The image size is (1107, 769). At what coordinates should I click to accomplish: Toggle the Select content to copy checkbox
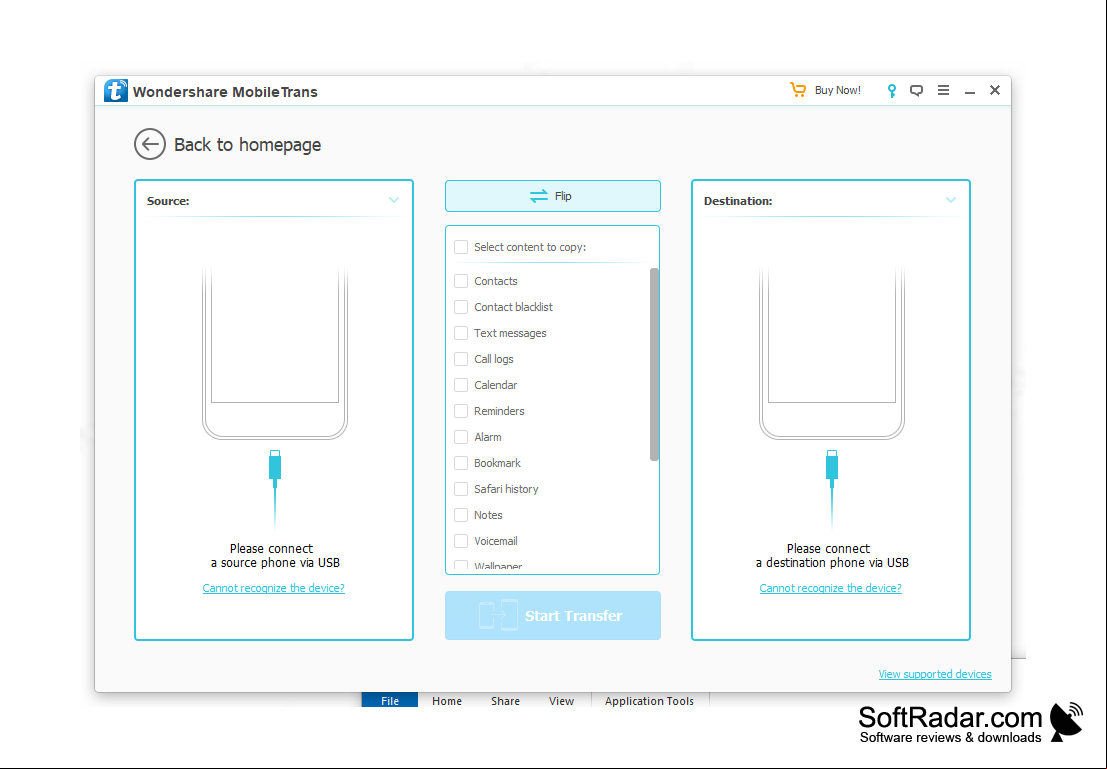point(461,247)
